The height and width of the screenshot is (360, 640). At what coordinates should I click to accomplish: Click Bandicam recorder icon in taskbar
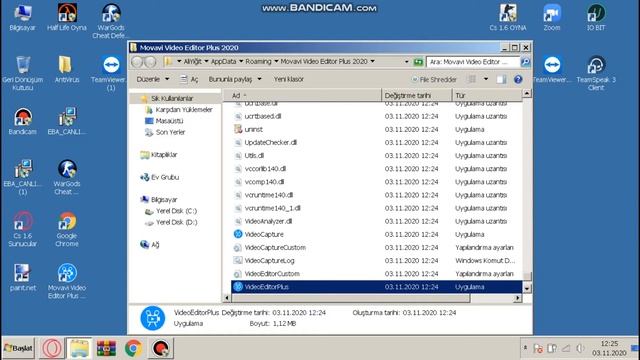coord(160,349)
